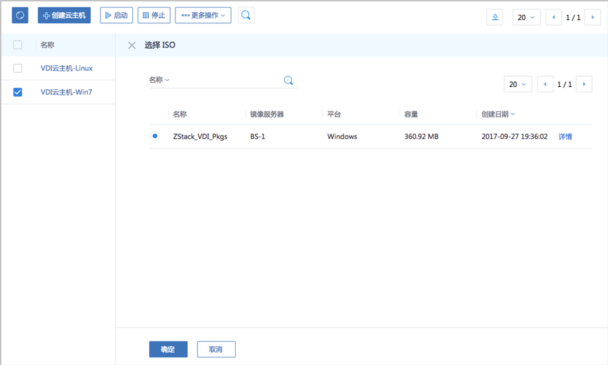Click the refresh icon button

(x=20, y=16)
